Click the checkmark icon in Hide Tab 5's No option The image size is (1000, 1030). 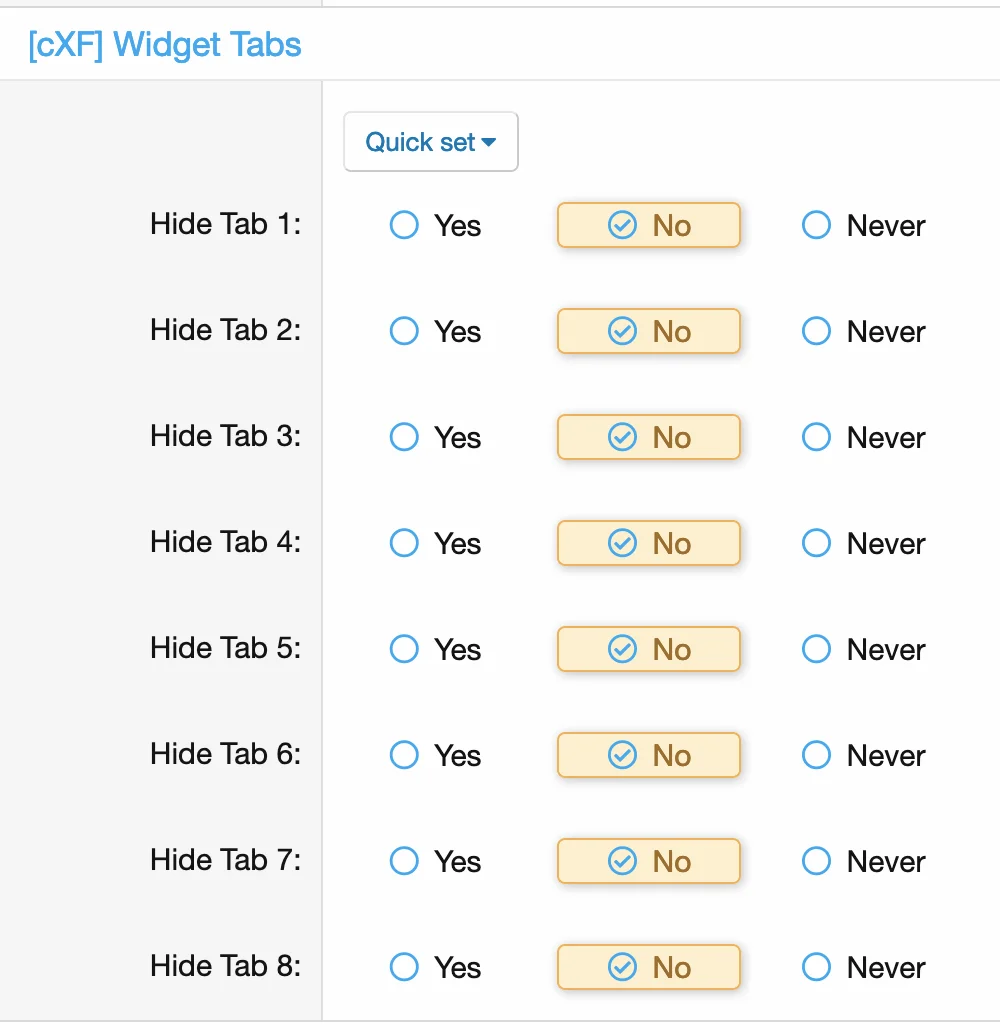[622, 649]
